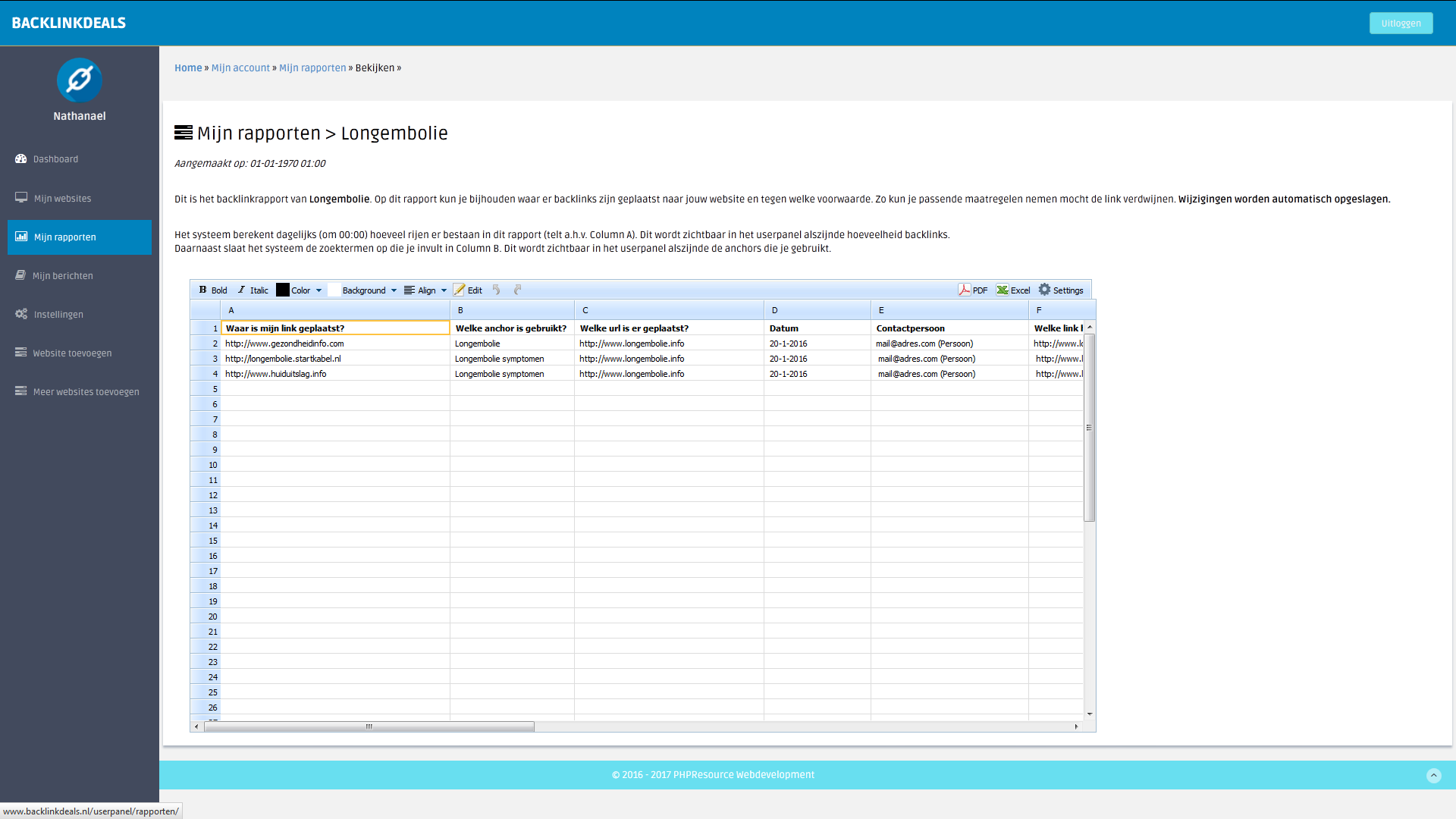Viewport: 1456px width, 819px height.
Task: Click the vertical scrollbar thumb of spreadsheet
Action: click(1090, 428)
